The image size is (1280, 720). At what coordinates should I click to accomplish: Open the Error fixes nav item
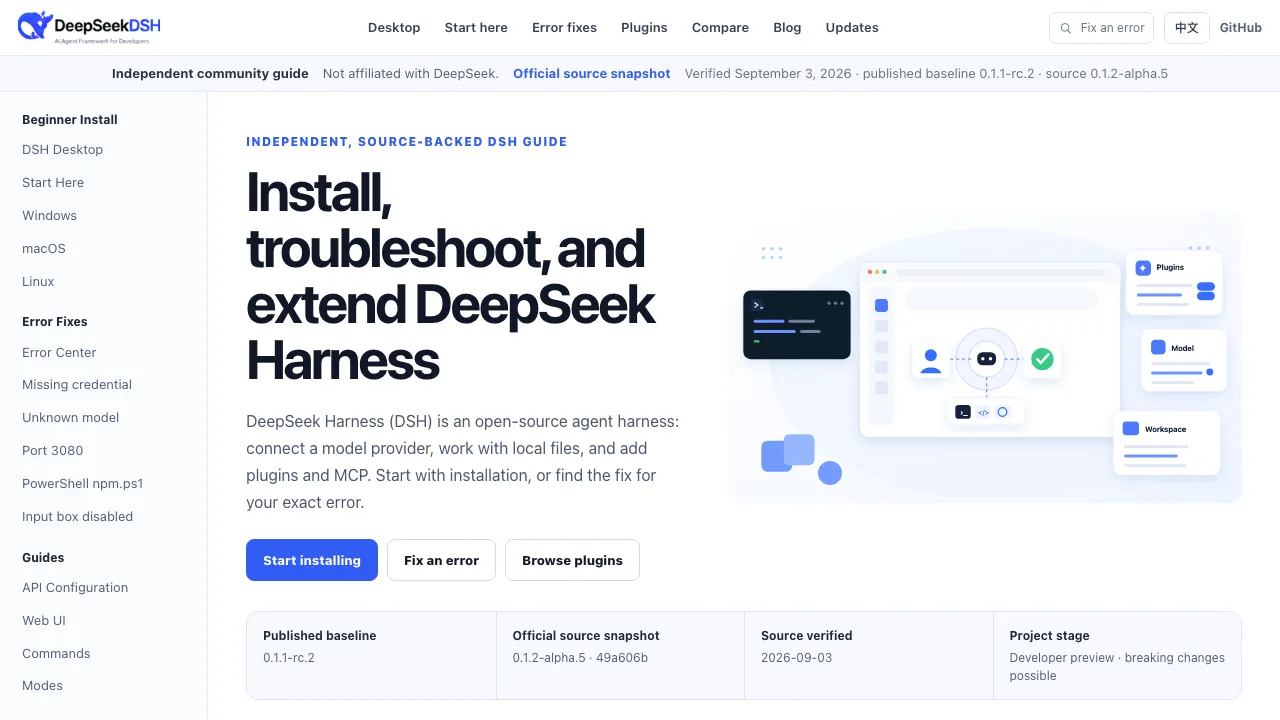[x=564, y=28]
